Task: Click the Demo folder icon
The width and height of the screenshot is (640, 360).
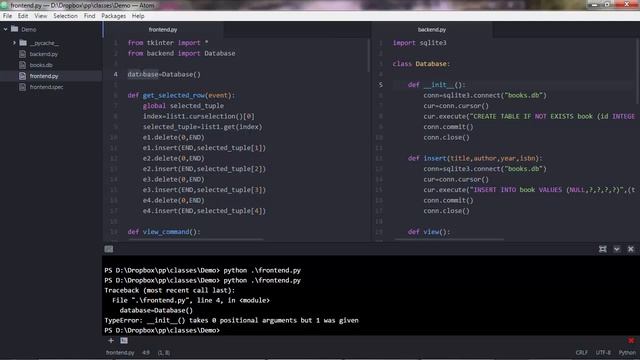Action: point(15,29)
